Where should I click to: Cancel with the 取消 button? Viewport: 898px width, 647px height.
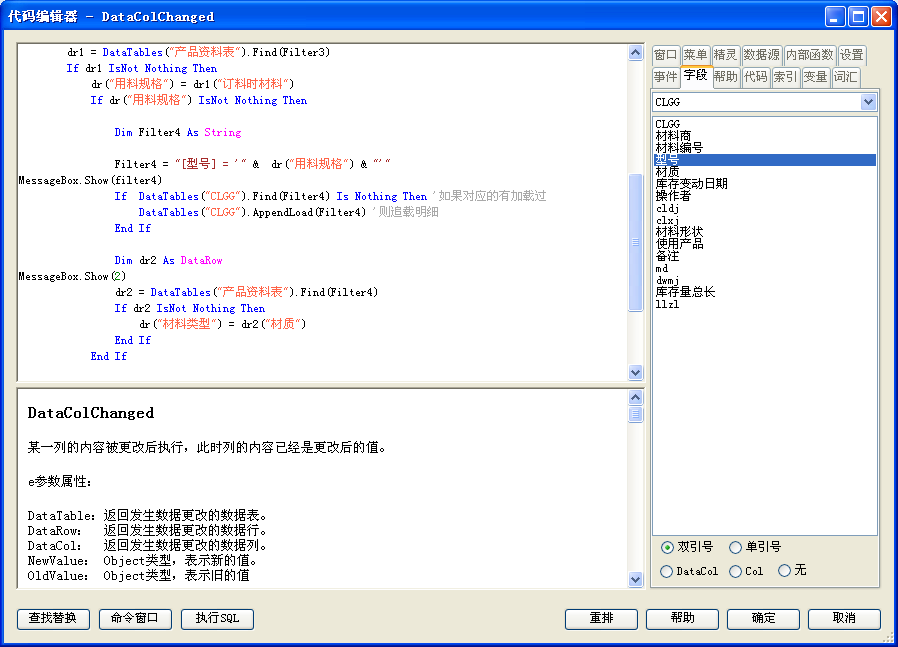click(x=844, y=619)
